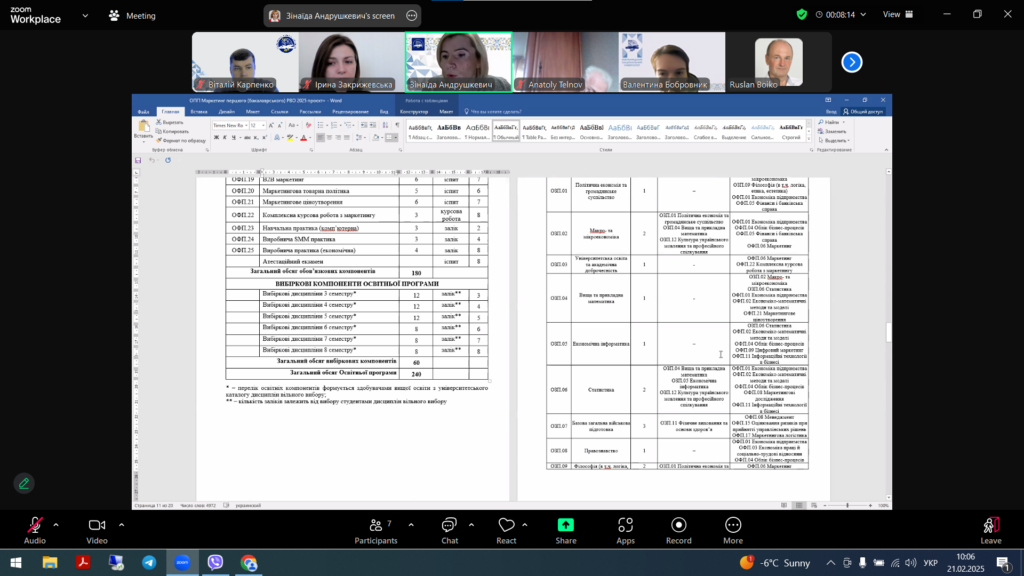Screen dimensions: 1024x576
Task: Open Viber from taskbar
Action: click(x=216, y=562)
